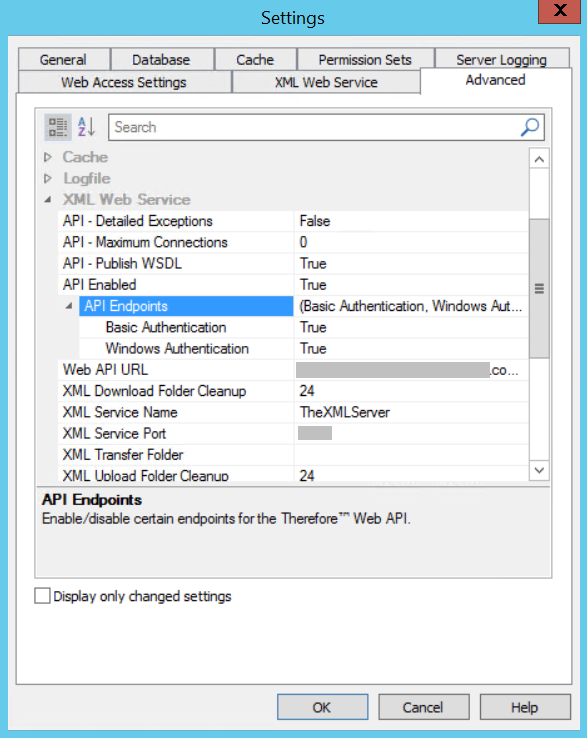This screenshot has height=738, width=587.
Task: Select the Windows Authentication True value
Action: [x=411, y=348]
